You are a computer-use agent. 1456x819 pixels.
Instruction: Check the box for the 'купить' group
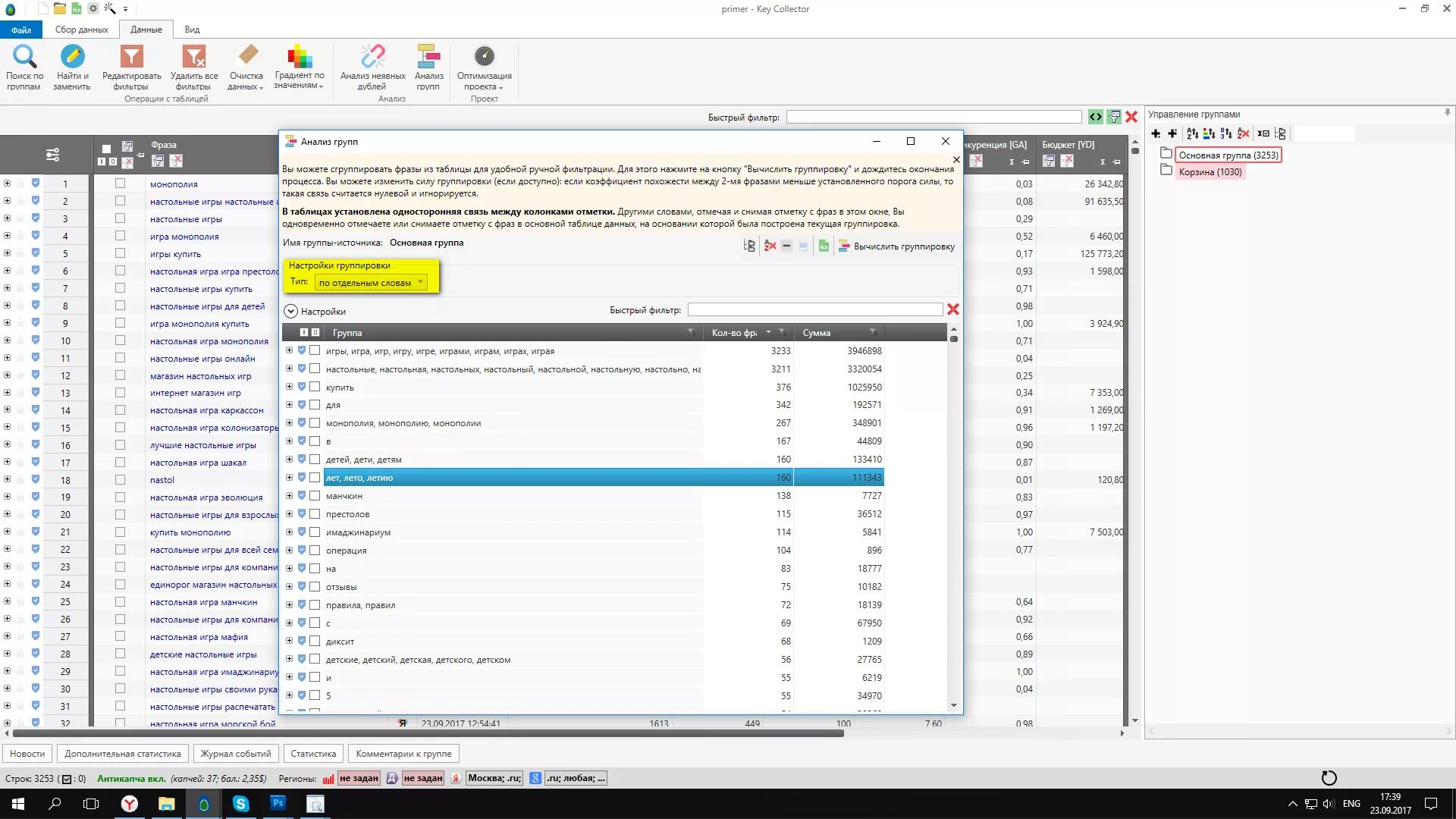click(315, 387)
